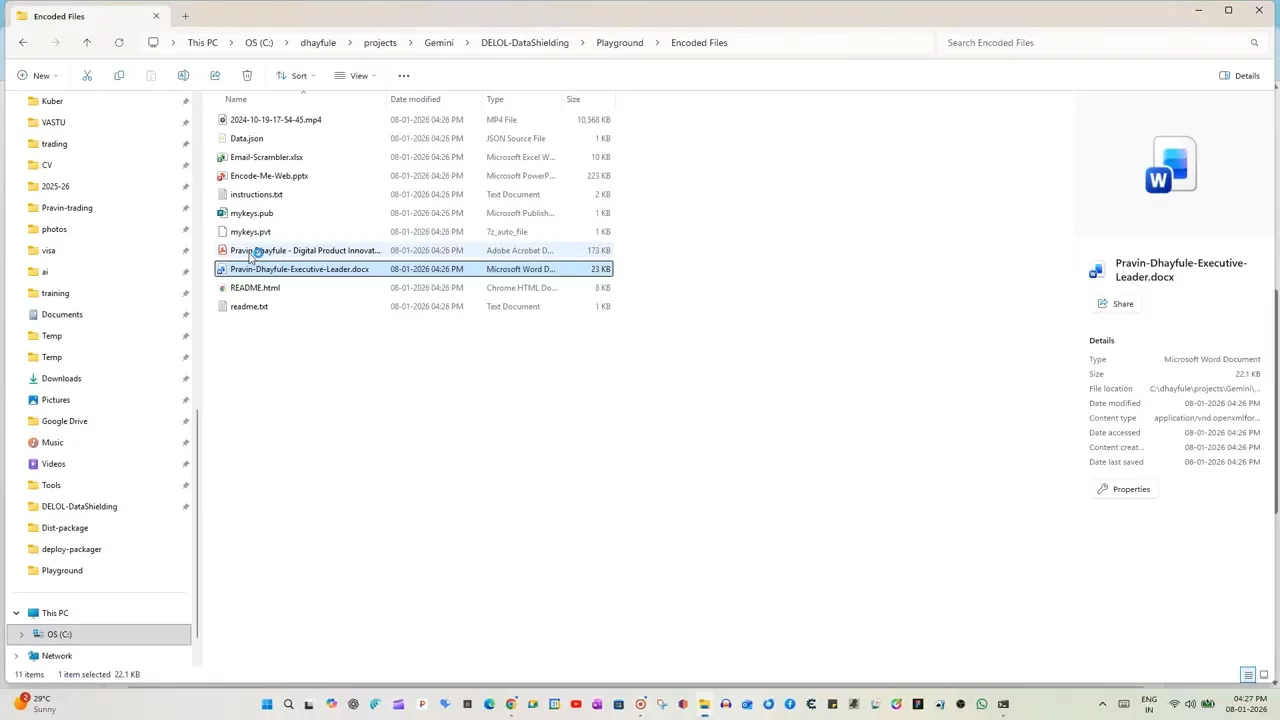Click the Rename icon in the toolbar
The height and width of the screenshot is (720, 1280).
pos(183,76)
